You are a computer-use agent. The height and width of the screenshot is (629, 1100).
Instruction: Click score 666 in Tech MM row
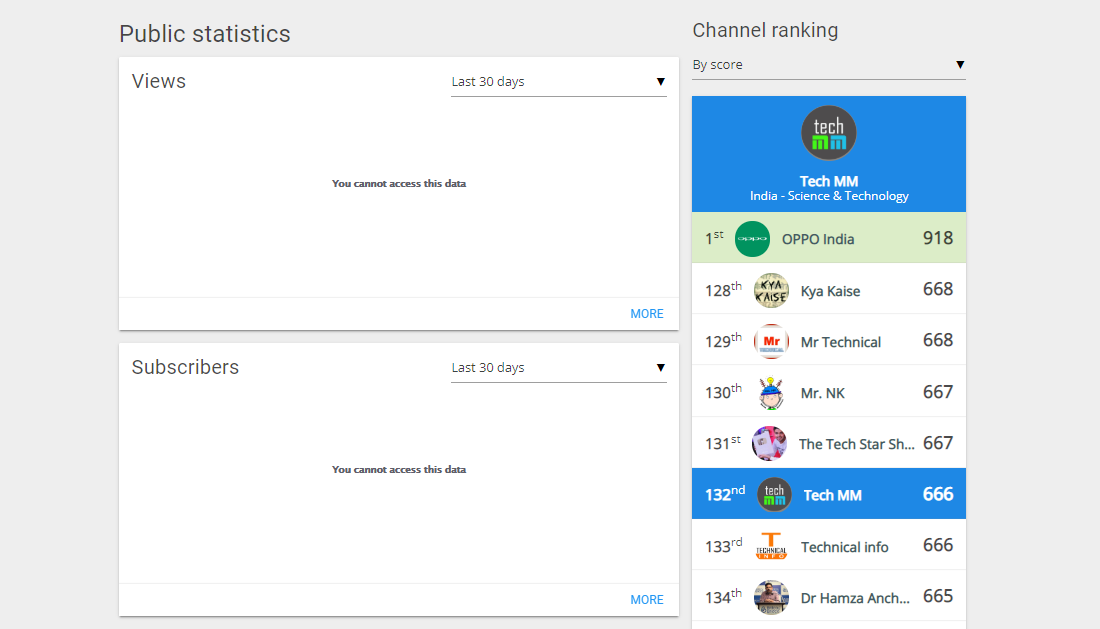pos(937,494)
